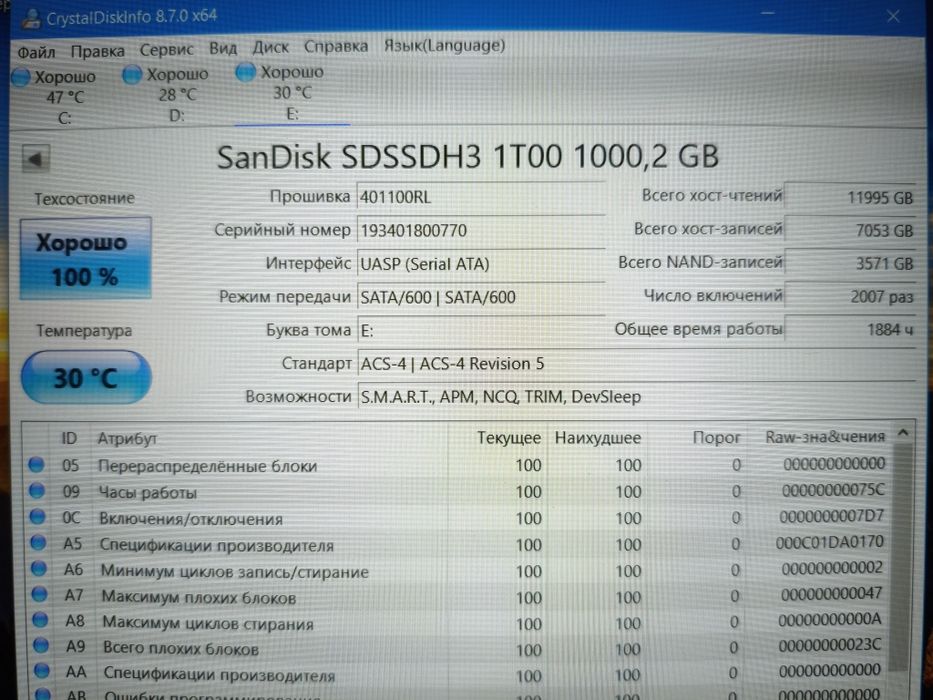Click the firmware field 401100RL

pos(481,197)
